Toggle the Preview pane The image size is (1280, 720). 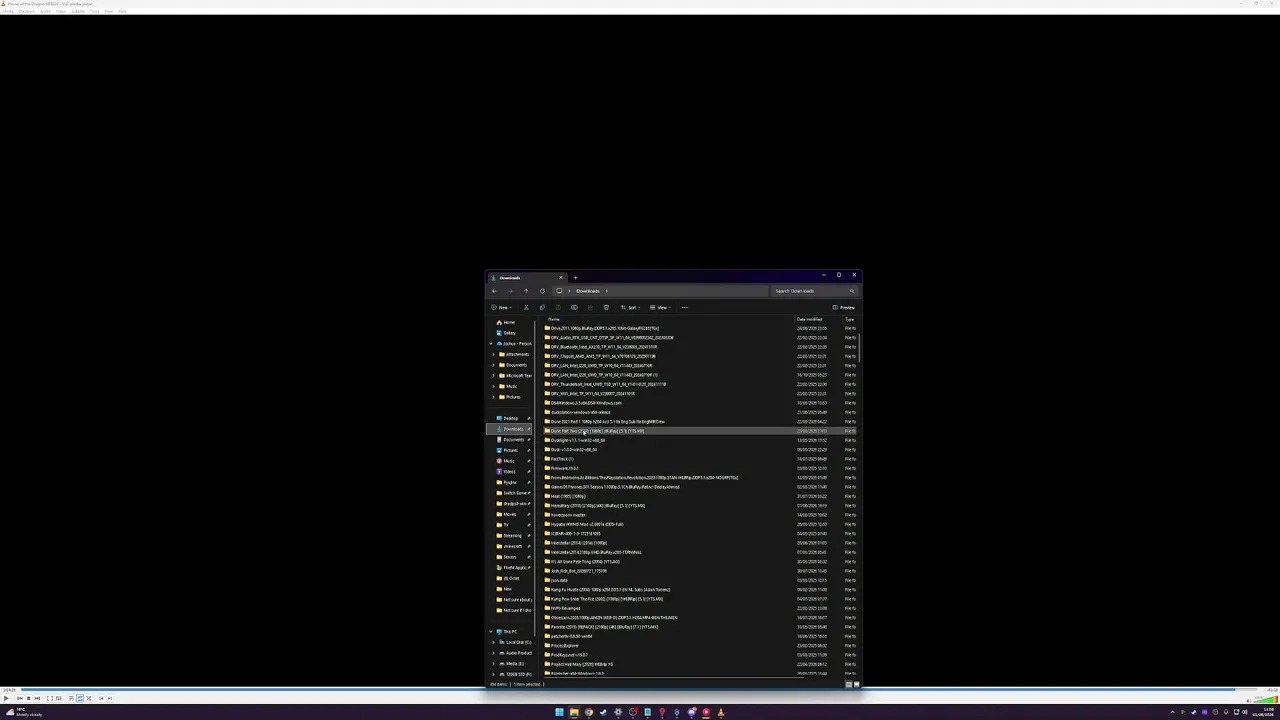coord(845,307)
